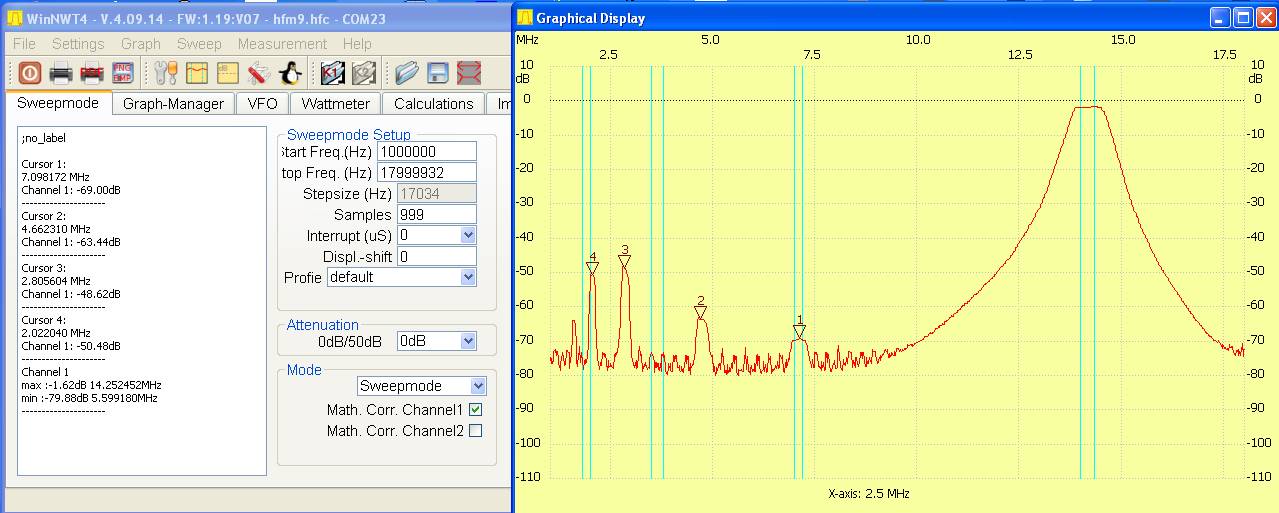Click the Swiss army knife icon
Screen dimensions: 1279x513
click(259, 73)
